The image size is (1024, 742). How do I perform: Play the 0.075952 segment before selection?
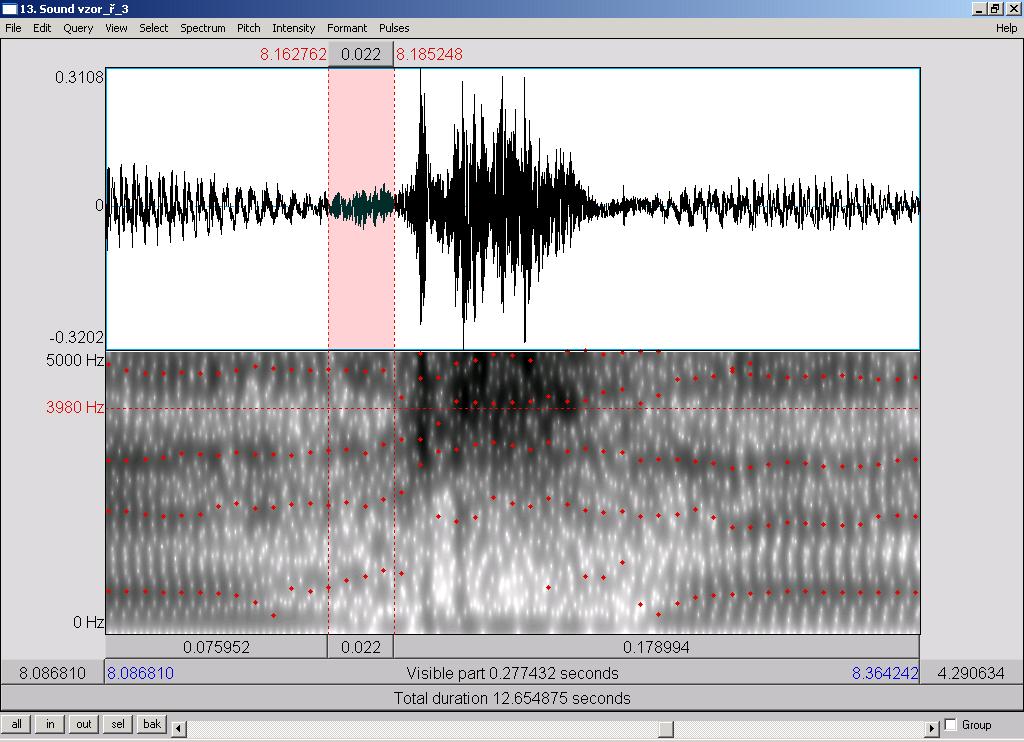(x=216, y=647)
